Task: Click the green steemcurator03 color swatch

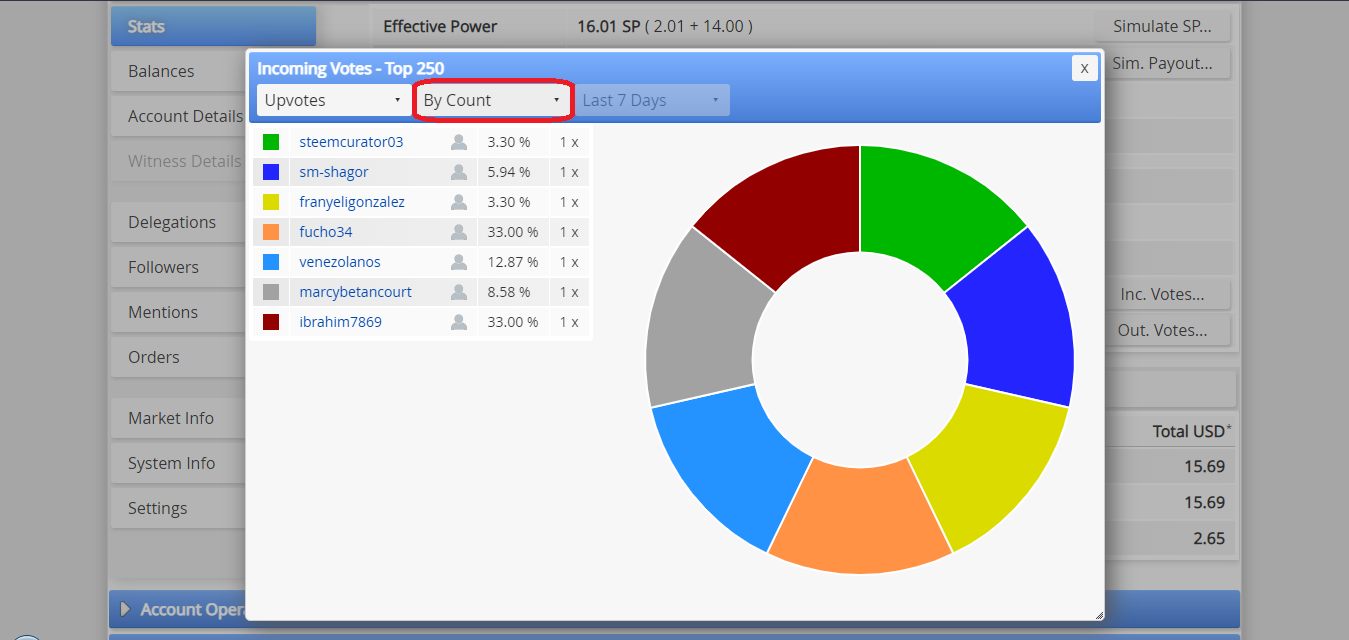Action: [x=271, y=142]
